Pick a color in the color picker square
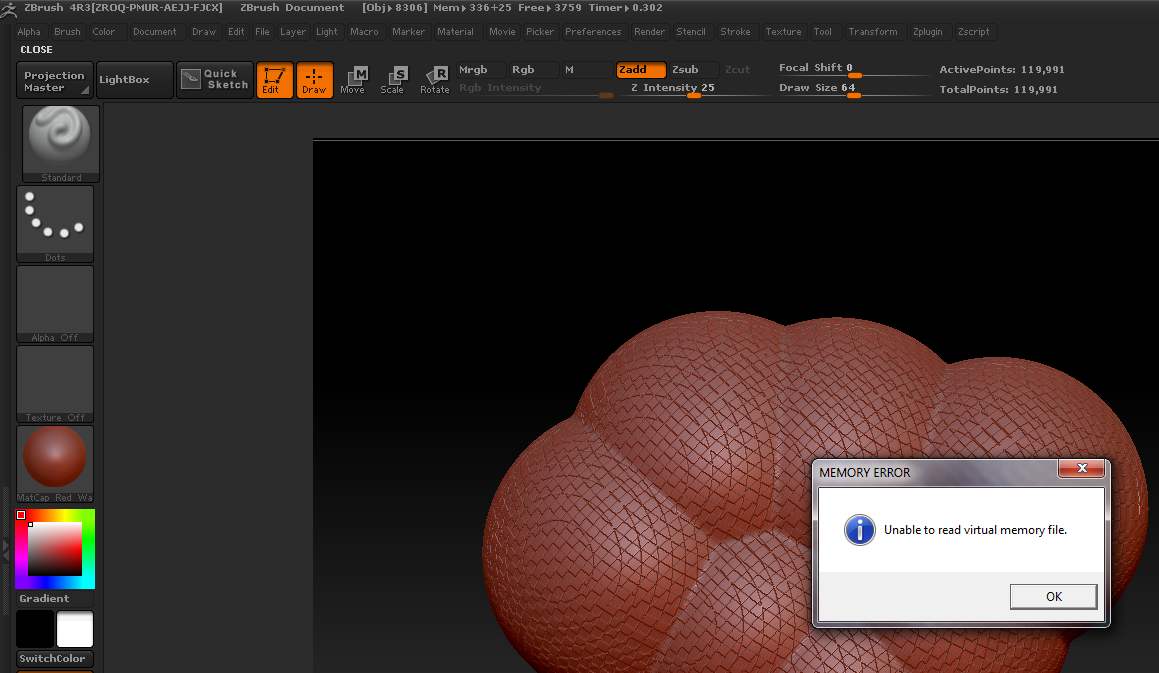This screenshot has width=1159, height=673. [55, 549]
